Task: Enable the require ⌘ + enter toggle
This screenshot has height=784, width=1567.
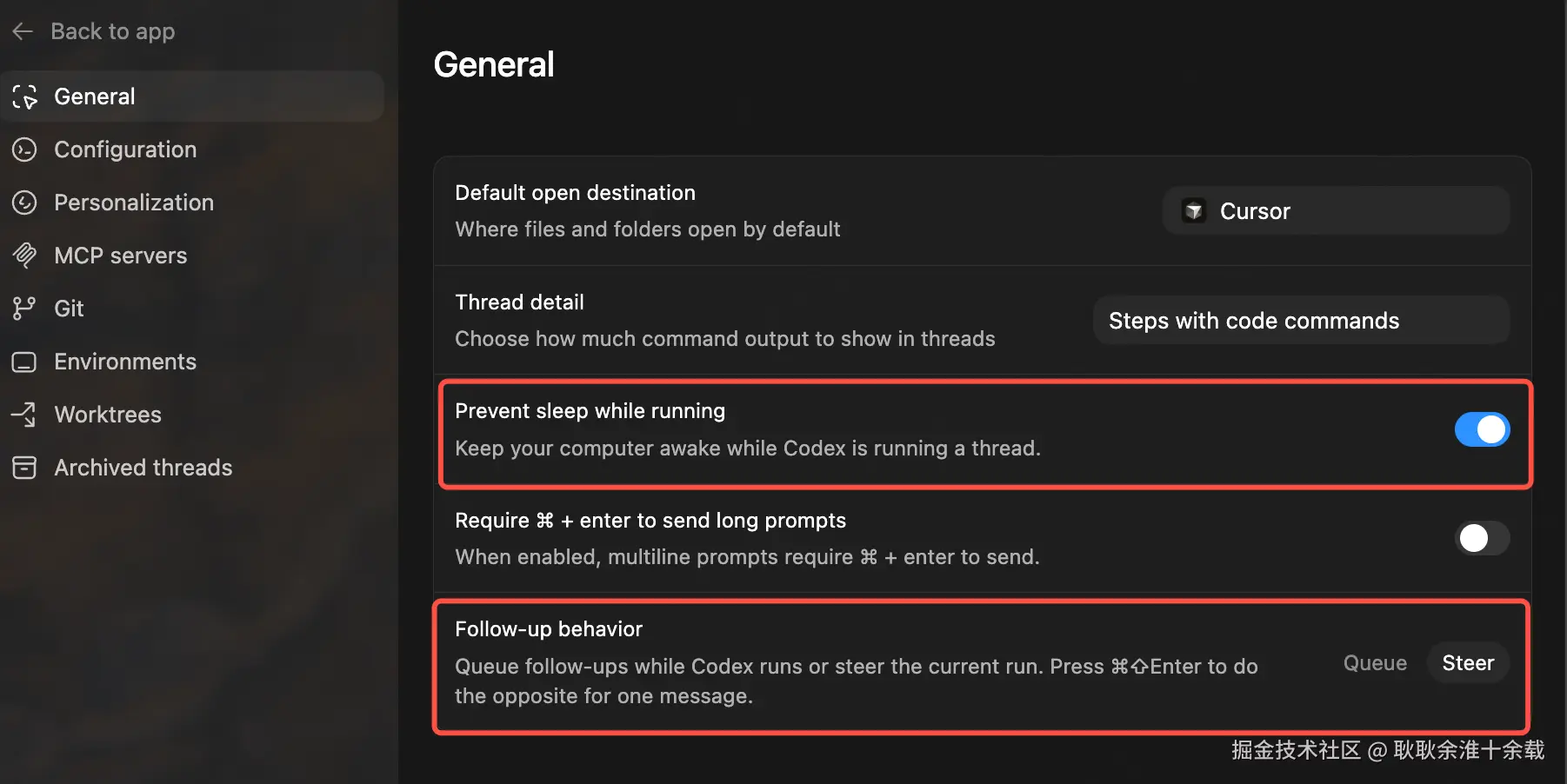Action: [x=1481, y=538]
